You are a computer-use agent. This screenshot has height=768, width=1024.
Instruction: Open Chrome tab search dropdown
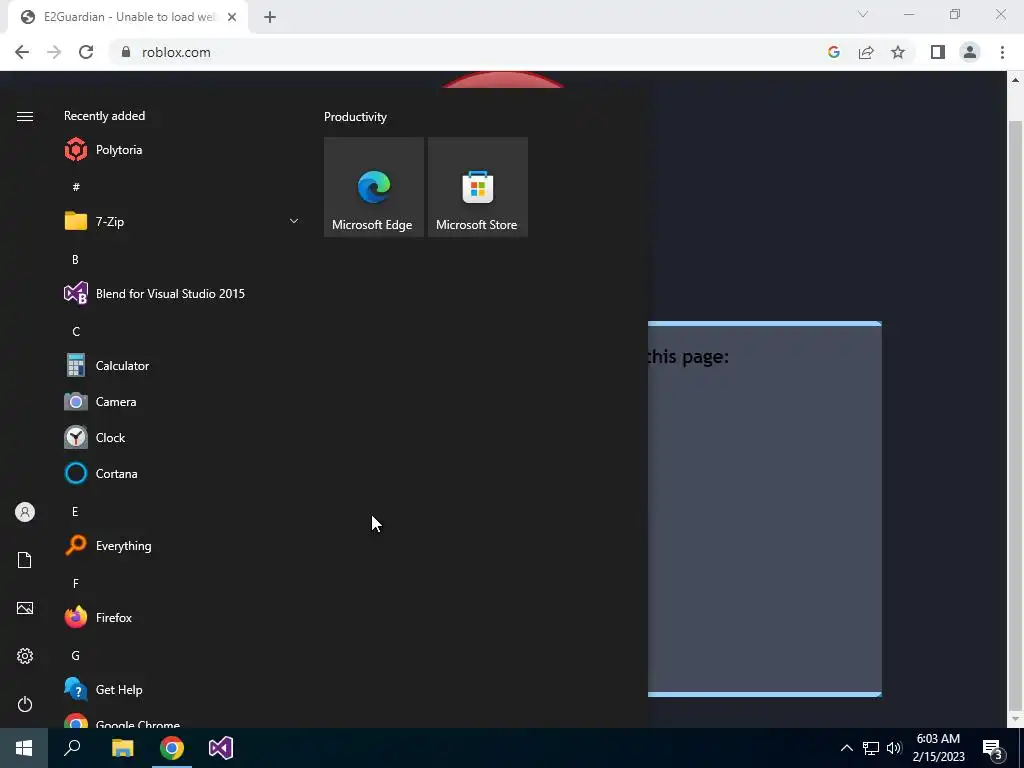[863, 14]
